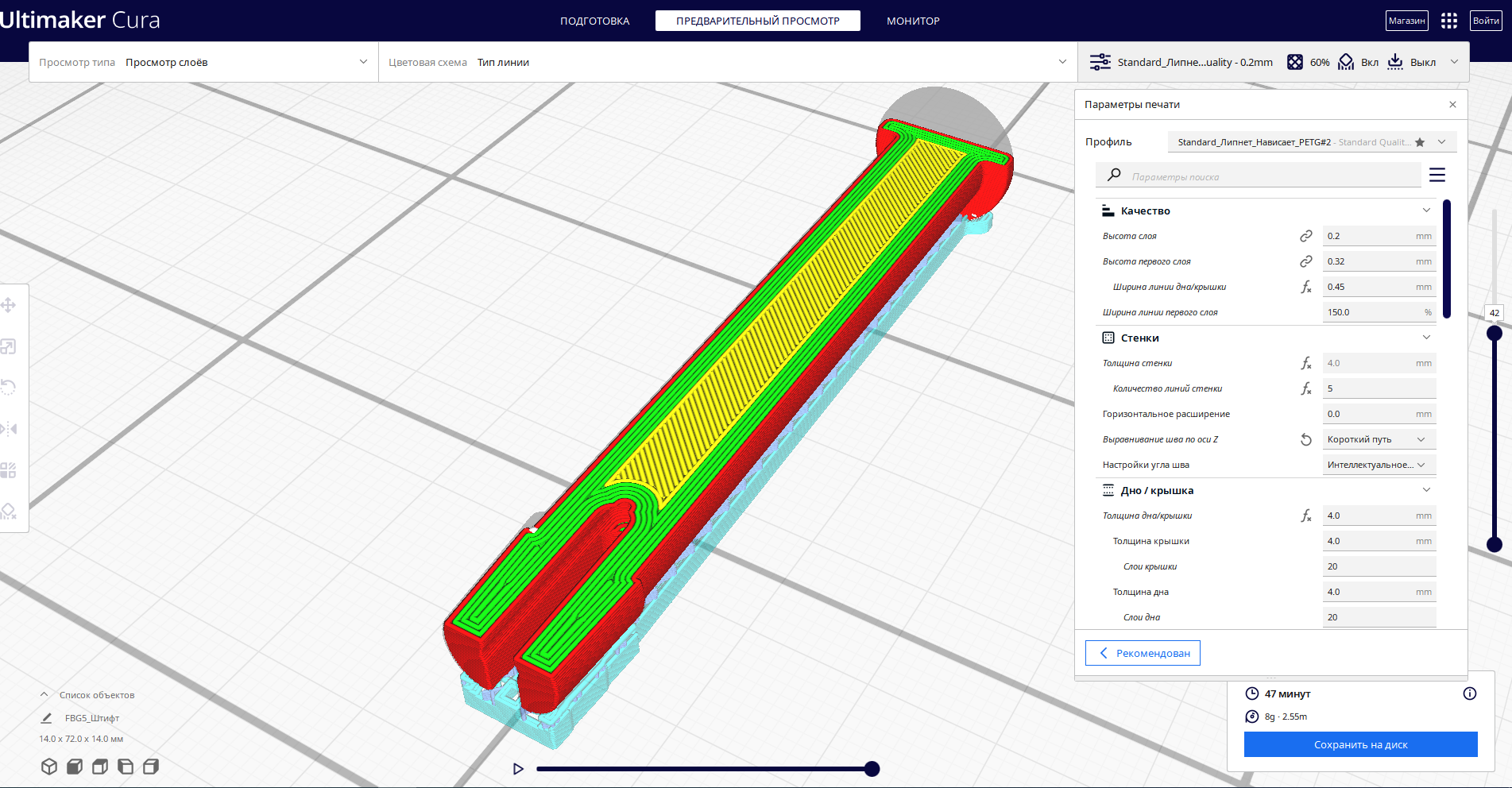The width and height of the screenshot is (1512, 788).
Task: Select the Rotate tool in left toolbar
Action: click(9, 388)
